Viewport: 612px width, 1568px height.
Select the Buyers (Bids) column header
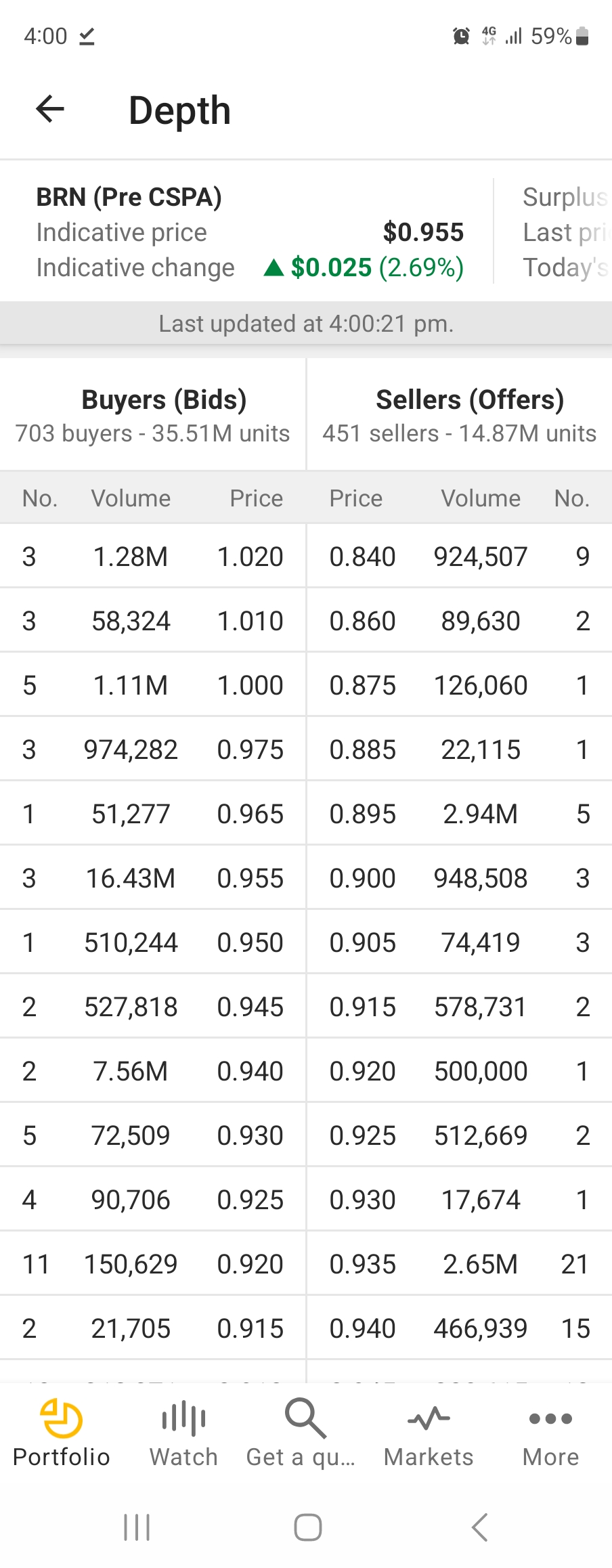[x=164, y=399]
